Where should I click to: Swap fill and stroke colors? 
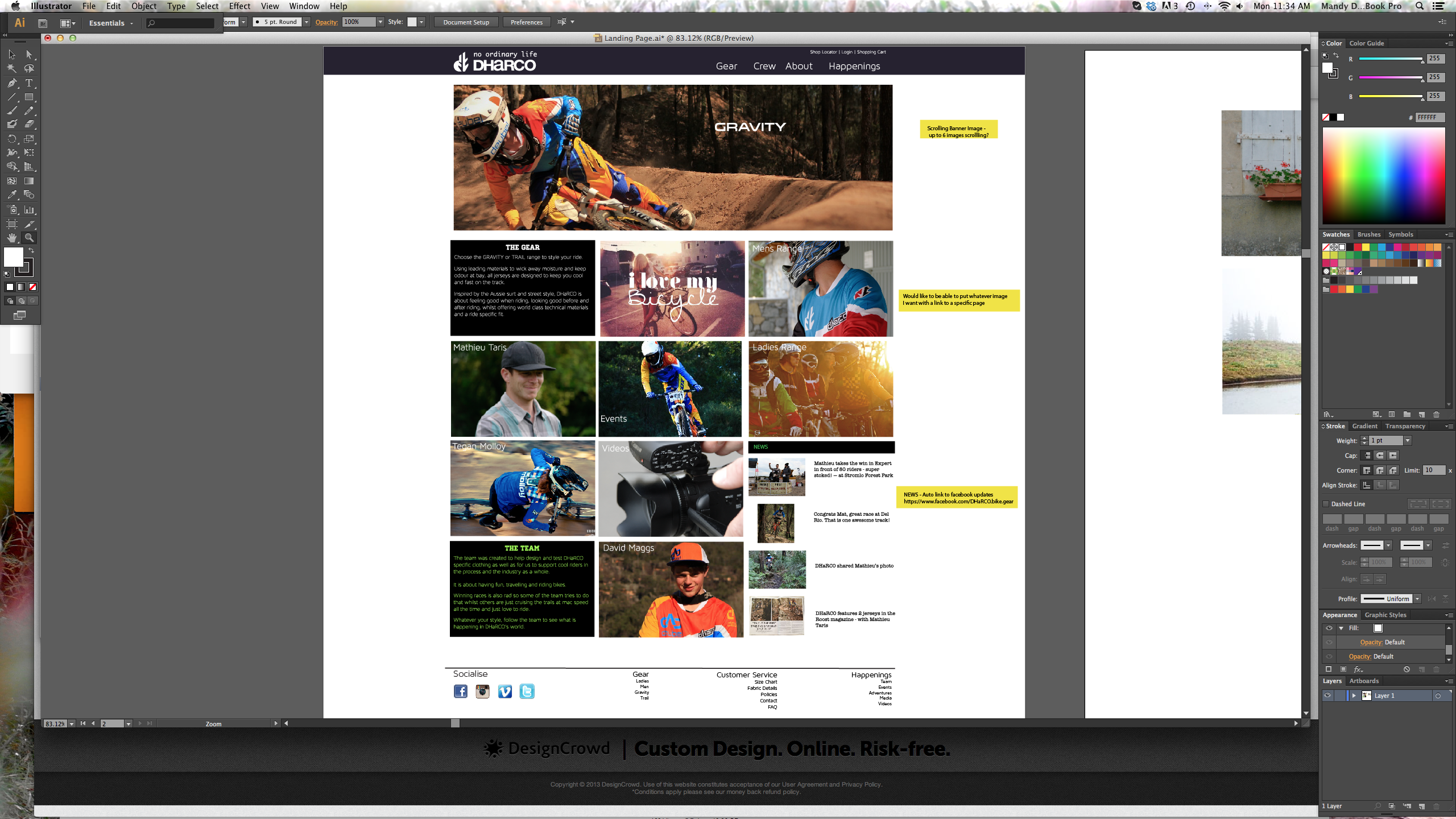[32, 251]
